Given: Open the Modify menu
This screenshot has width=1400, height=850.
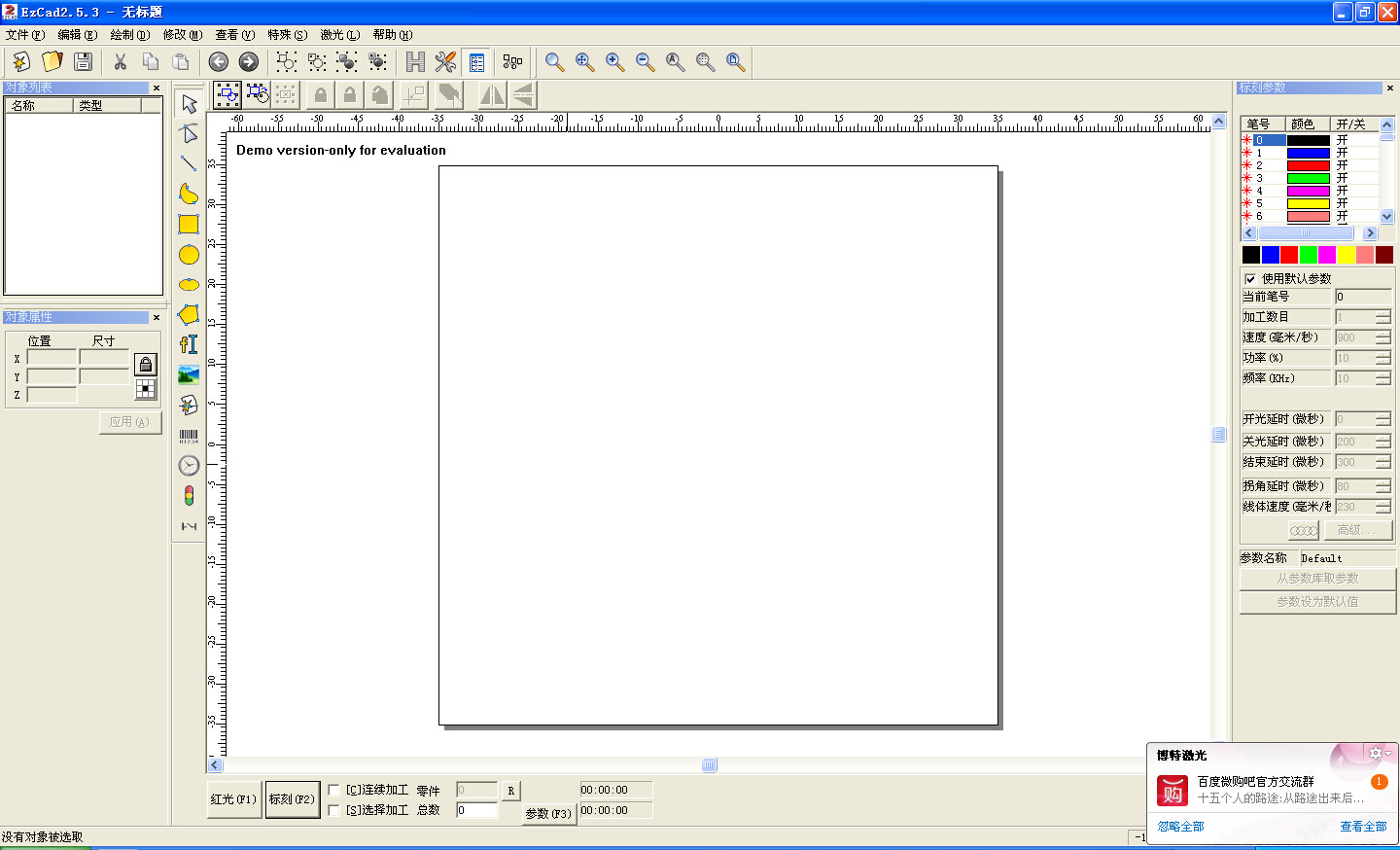Looking at the screenshot, I should point(183,35).
